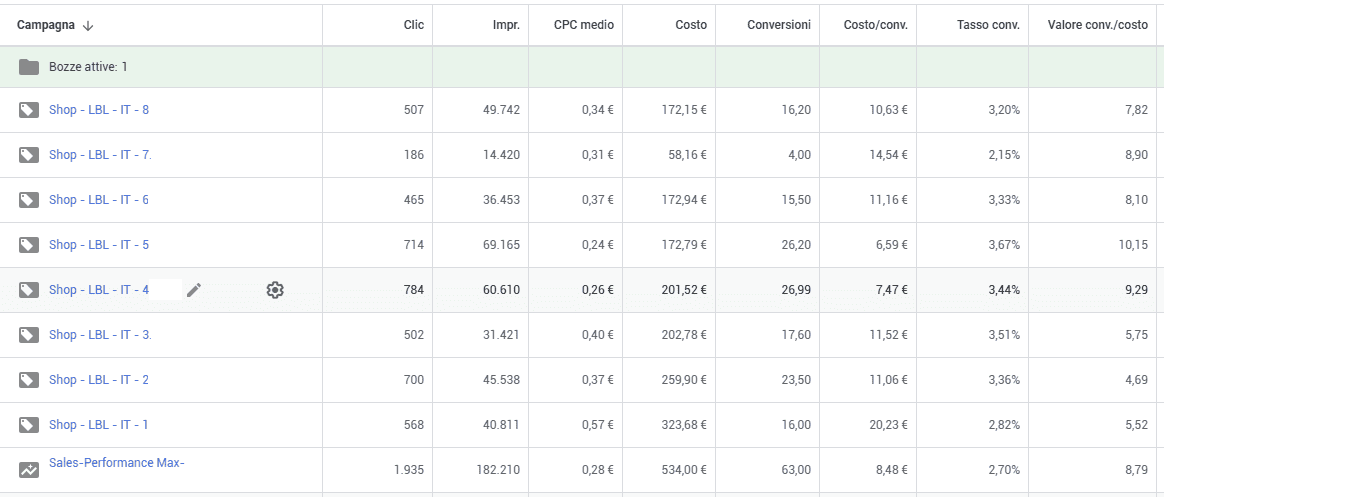This screenshot has height=497, width=1362.
Task: Open campaign Shop - LBL - IT - 3
Action: (100, 335)
